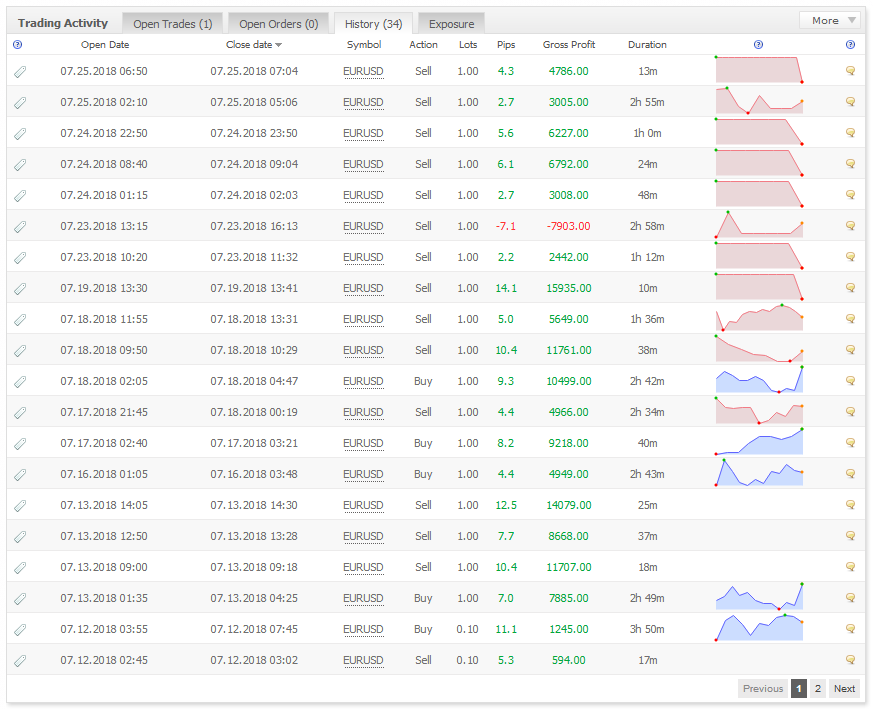Open comment bubble for trade closed 07.13.2018 13:28
This screenshot has height=709, width=873.
(850, 535)
